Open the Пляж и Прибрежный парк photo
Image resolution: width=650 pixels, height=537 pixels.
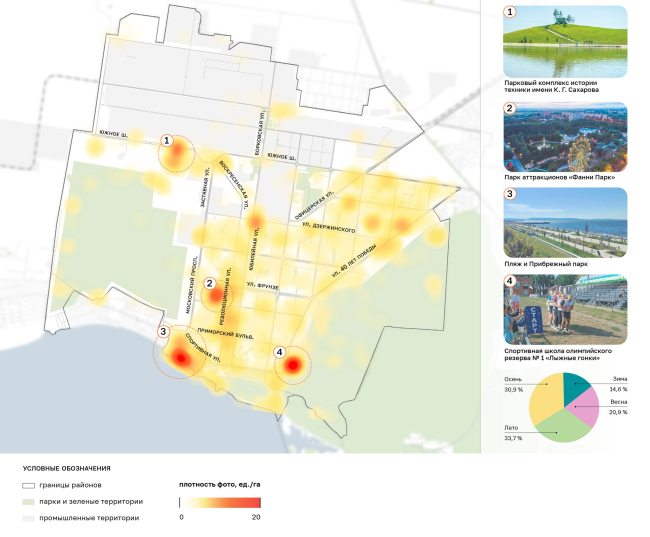coord(566,222)
